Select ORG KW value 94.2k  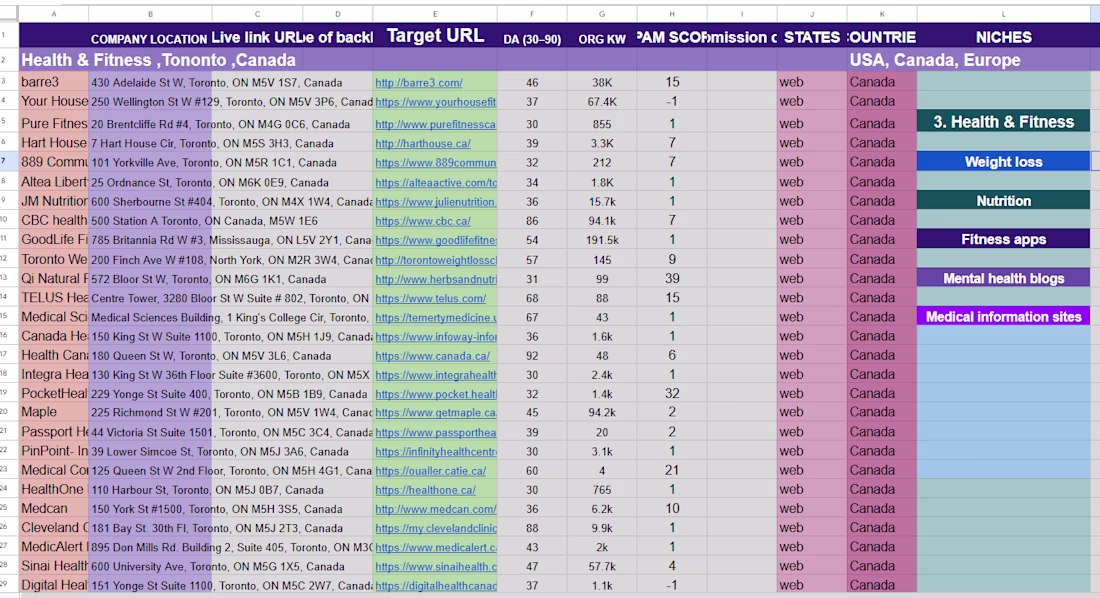pos(602,413)
